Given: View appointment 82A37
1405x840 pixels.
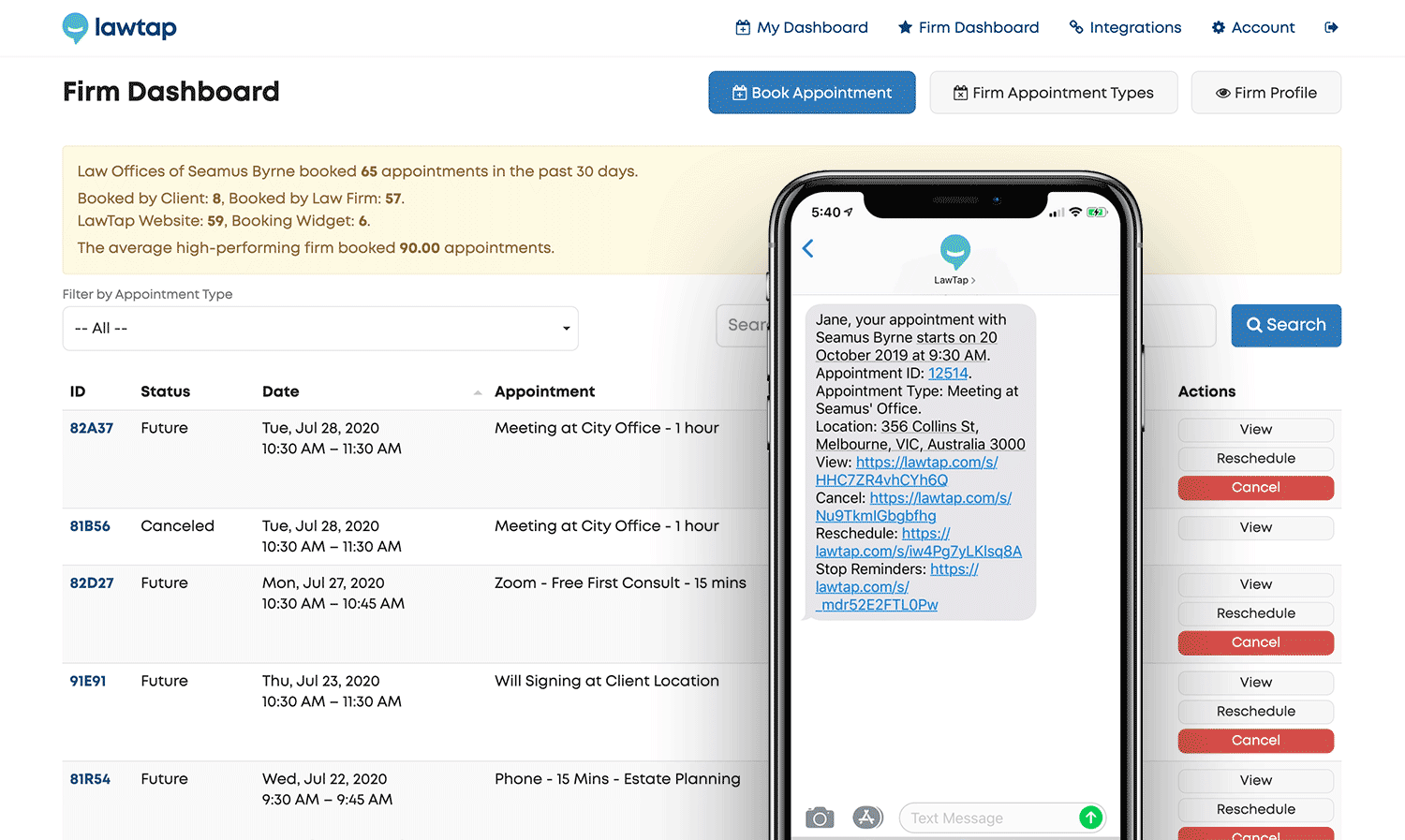Looking at the screenshot, I should 1256,430.
